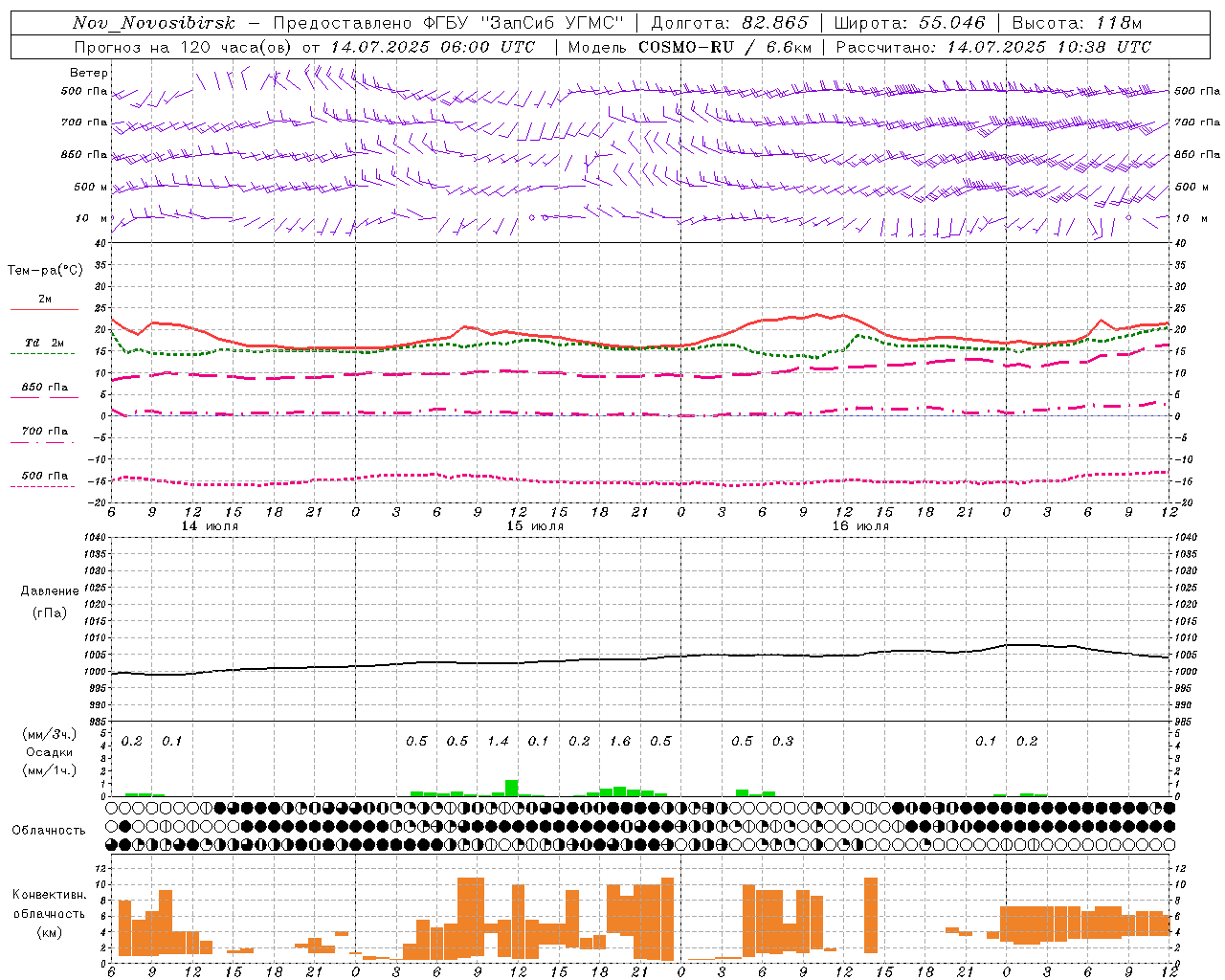This screenshot has width=1225, height=980.
Task: Click the Прогноз на 120 часа(ов) text
Action: (x=185, y=47)
